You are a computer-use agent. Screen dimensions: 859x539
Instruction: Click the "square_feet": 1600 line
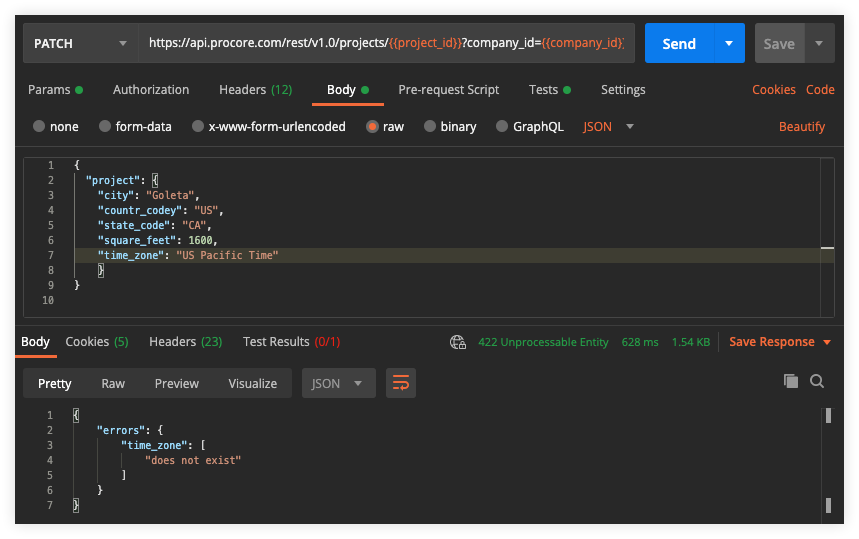(158, 240)
